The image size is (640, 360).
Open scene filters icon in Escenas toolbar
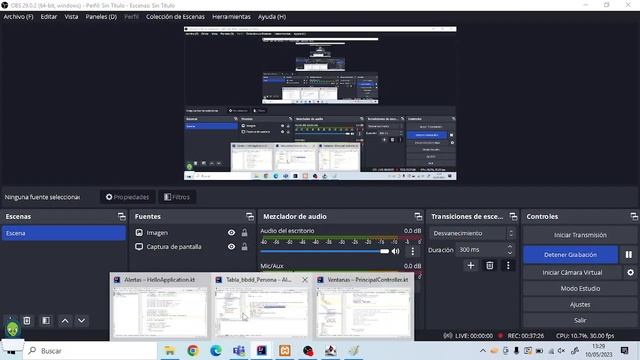46,321
